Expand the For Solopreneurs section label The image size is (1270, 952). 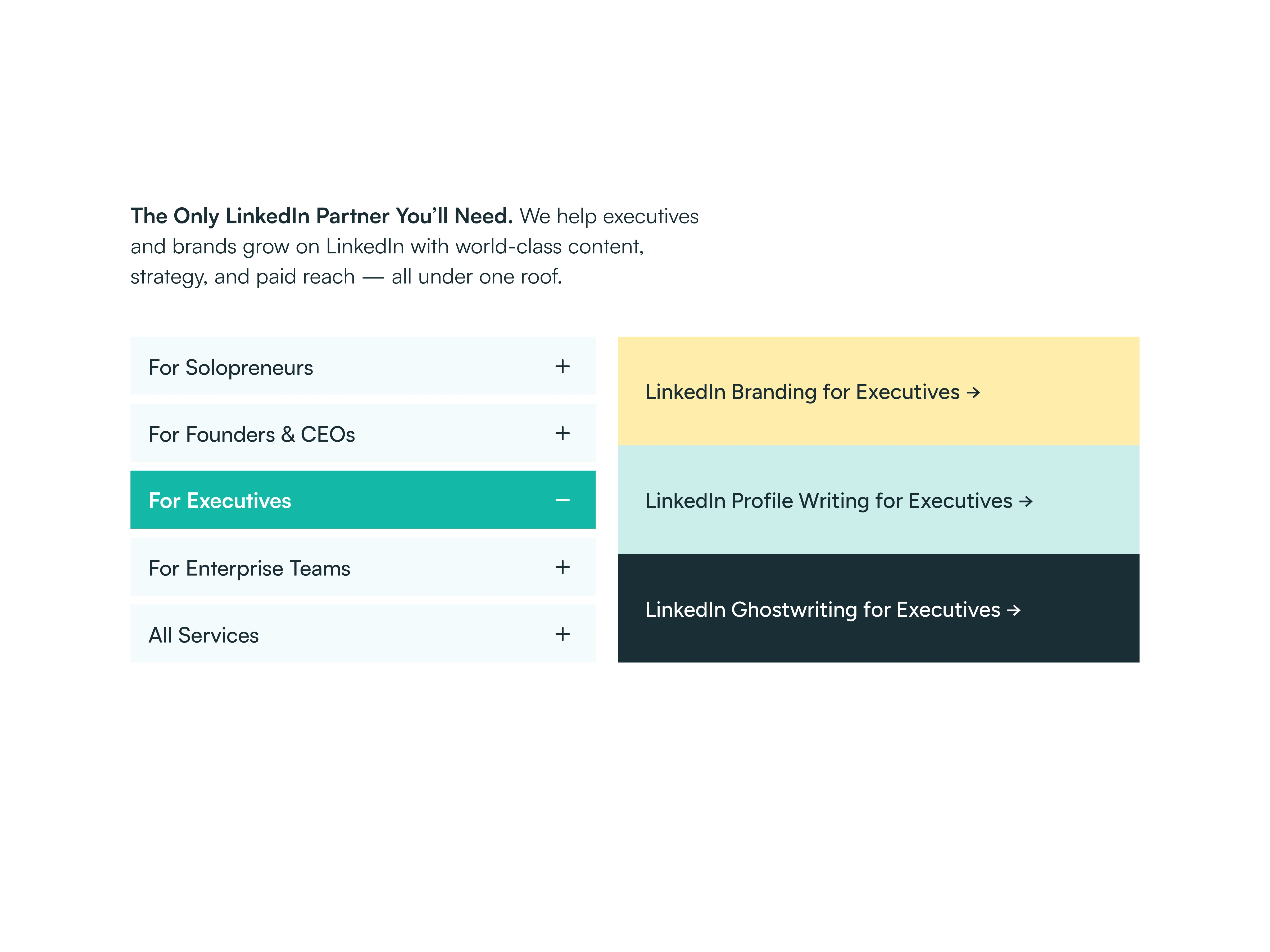point(231,367)
